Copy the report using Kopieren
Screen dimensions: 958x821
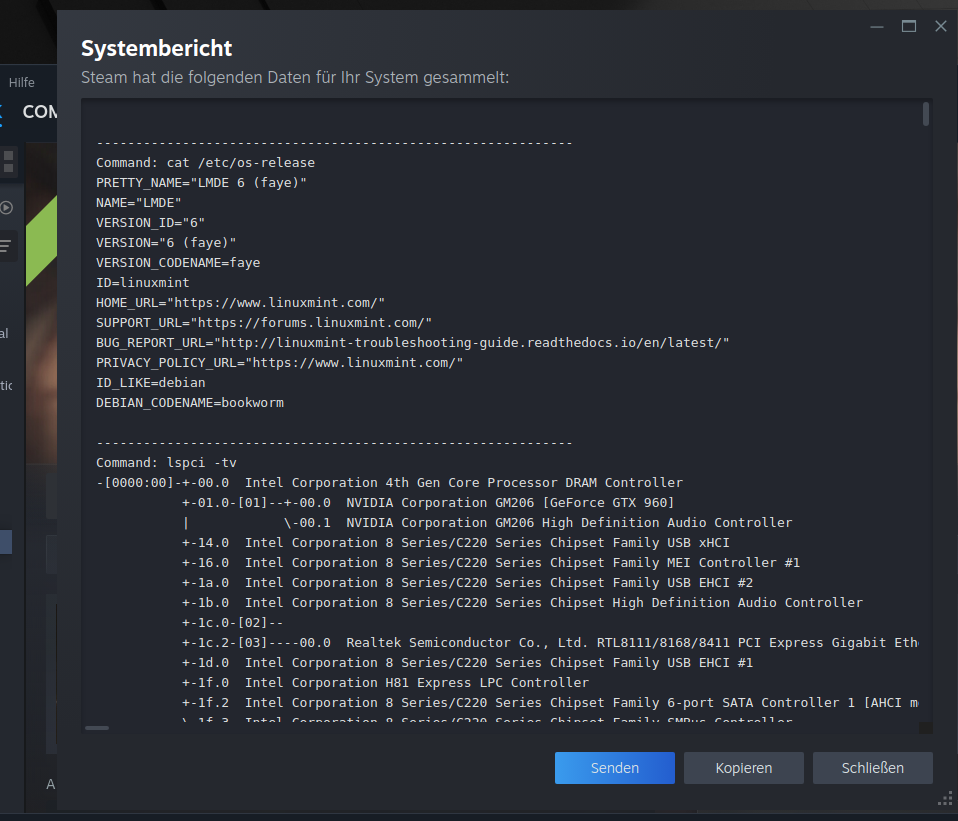[743, 767]
